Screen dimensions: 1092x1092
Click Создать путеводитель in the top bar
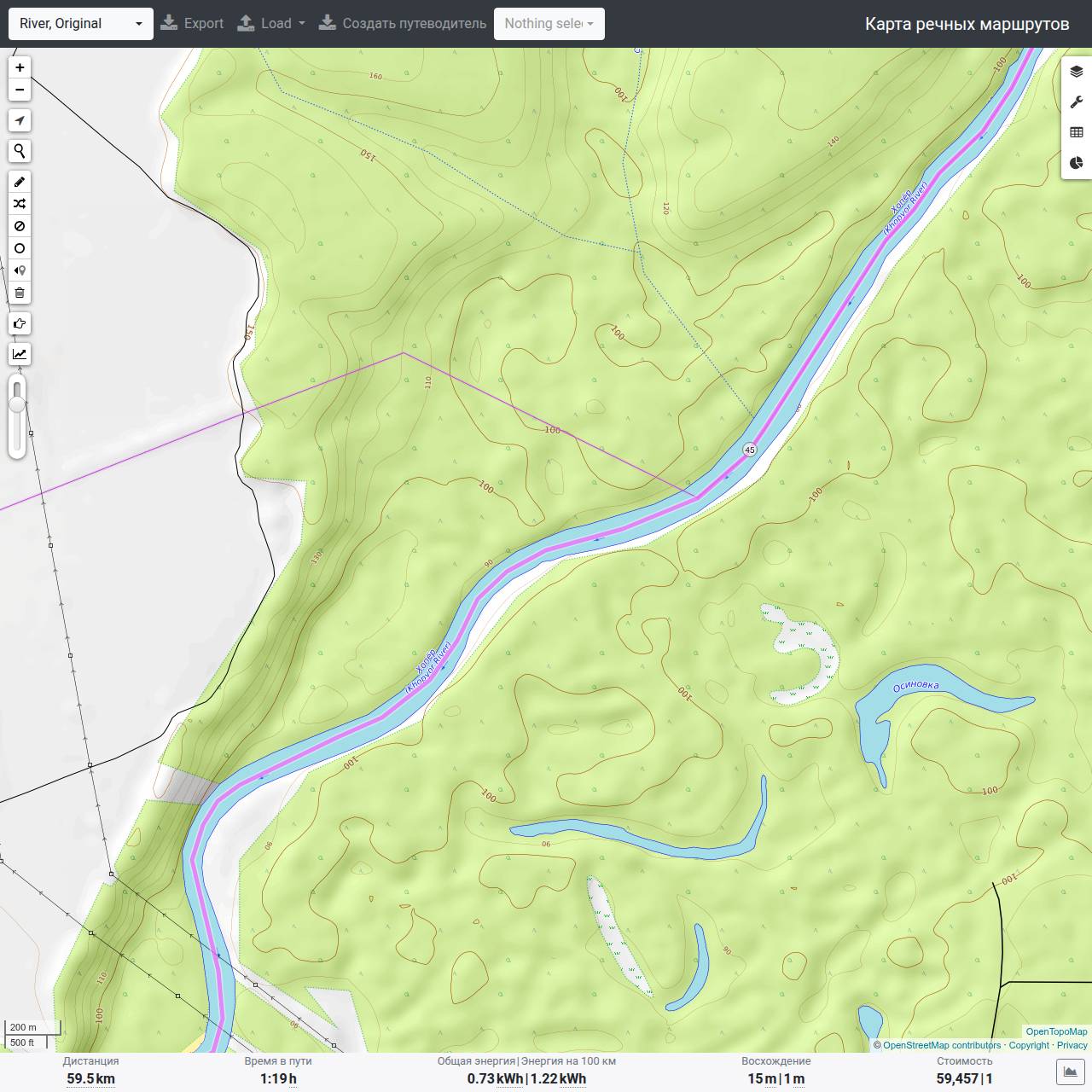(x=403, y=24)
